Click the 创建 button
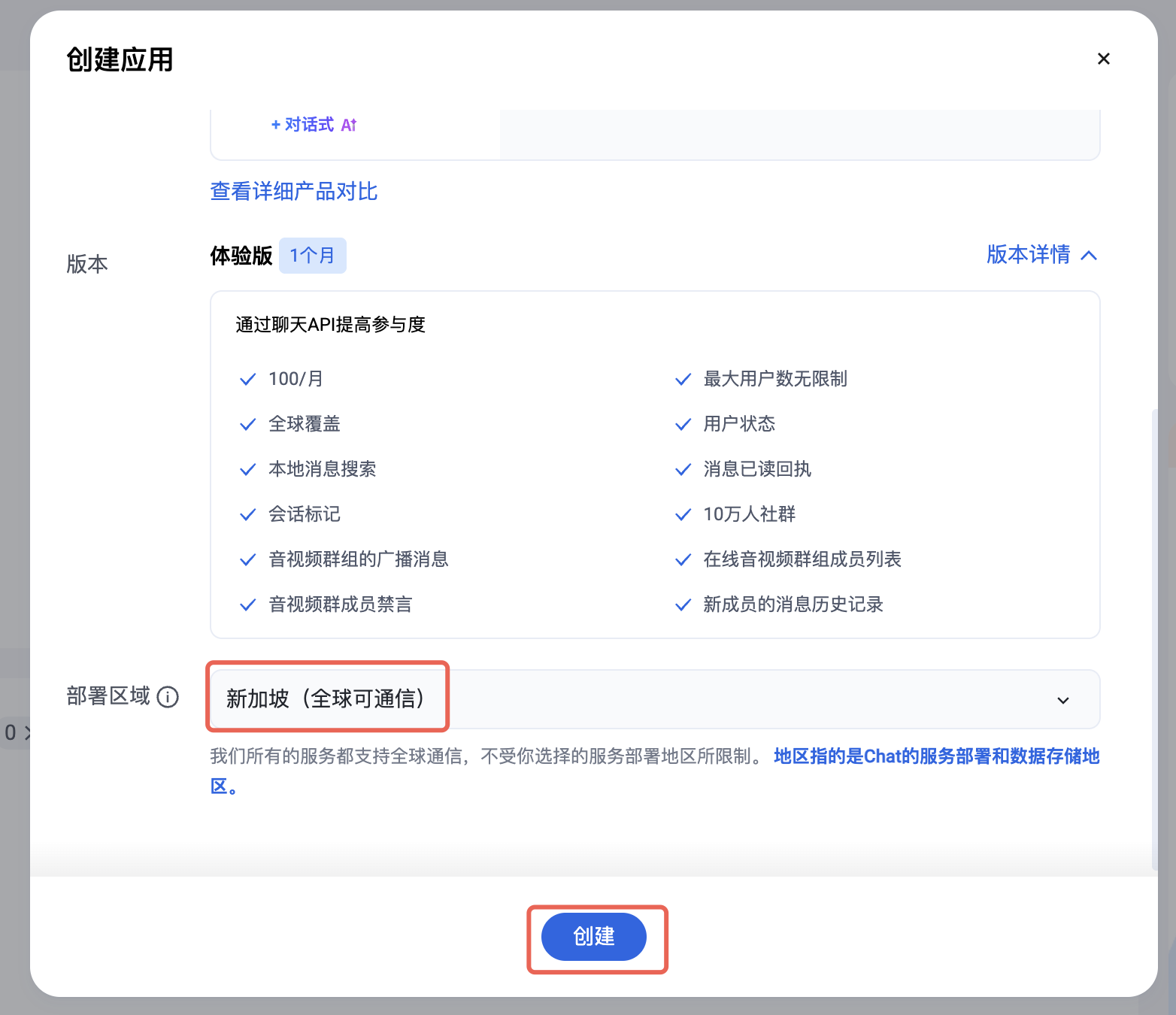 click(594, 937)
